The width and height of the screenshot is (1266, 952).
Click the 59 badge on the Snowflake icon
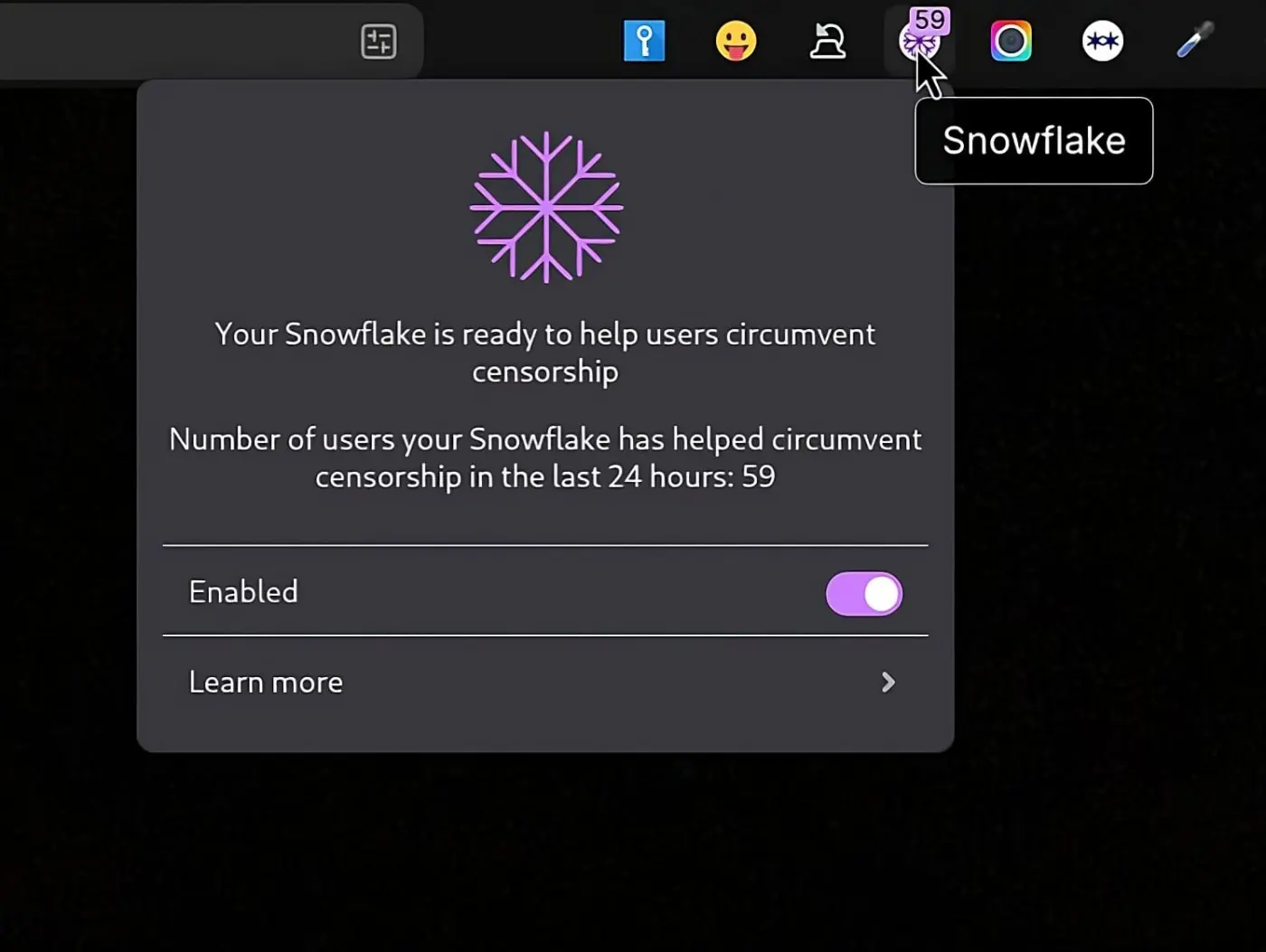click(x=930, y=20)
